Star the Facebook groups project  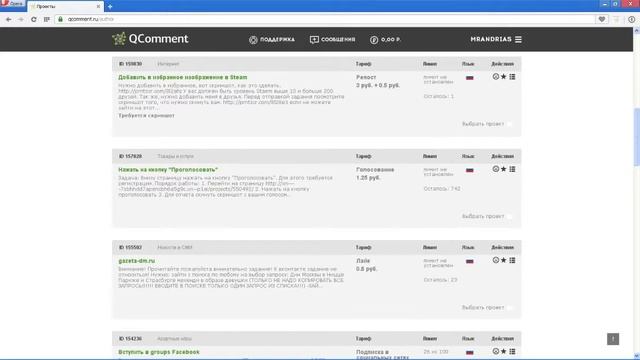504,351
